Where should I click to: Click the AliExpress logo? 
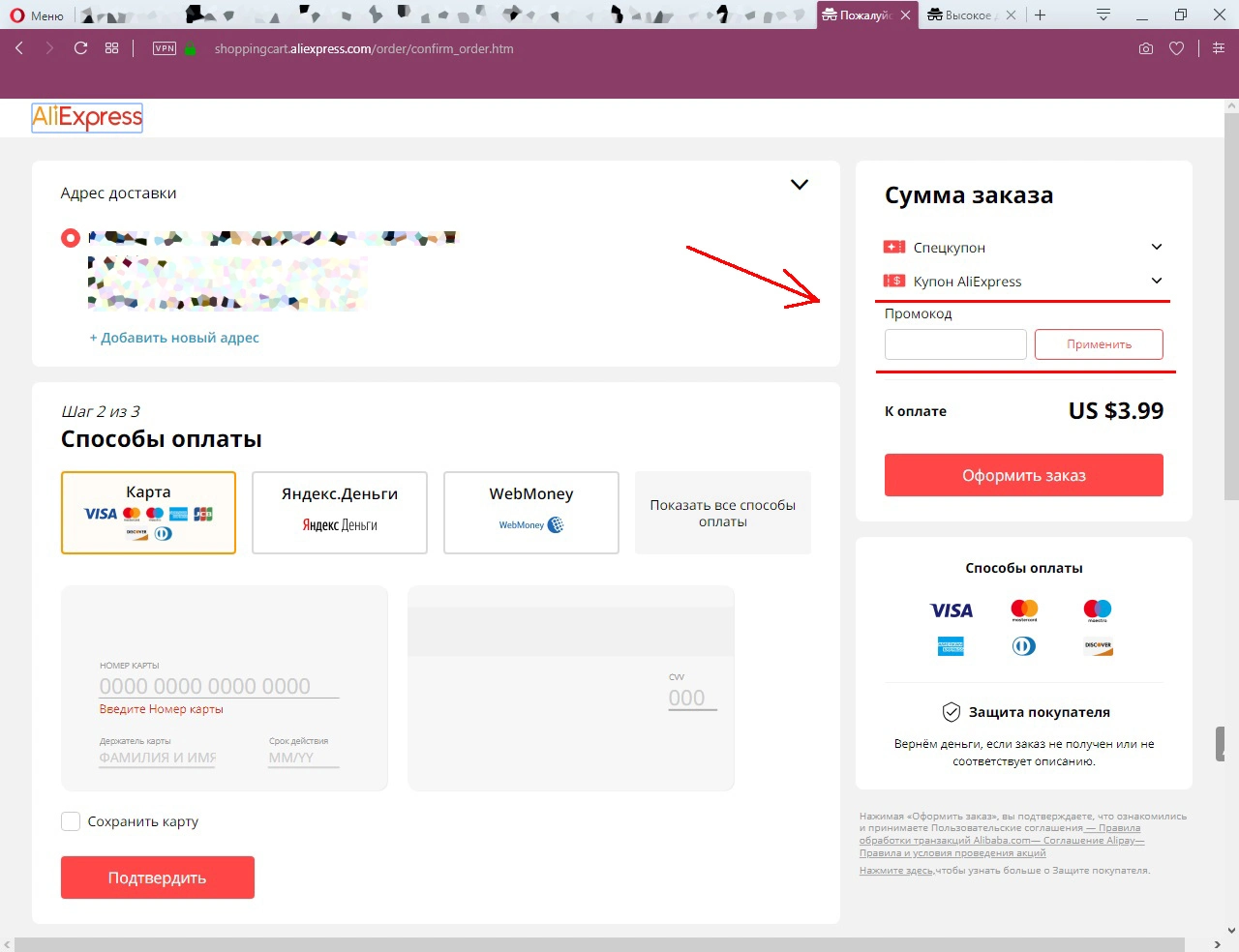click(87, 118)
